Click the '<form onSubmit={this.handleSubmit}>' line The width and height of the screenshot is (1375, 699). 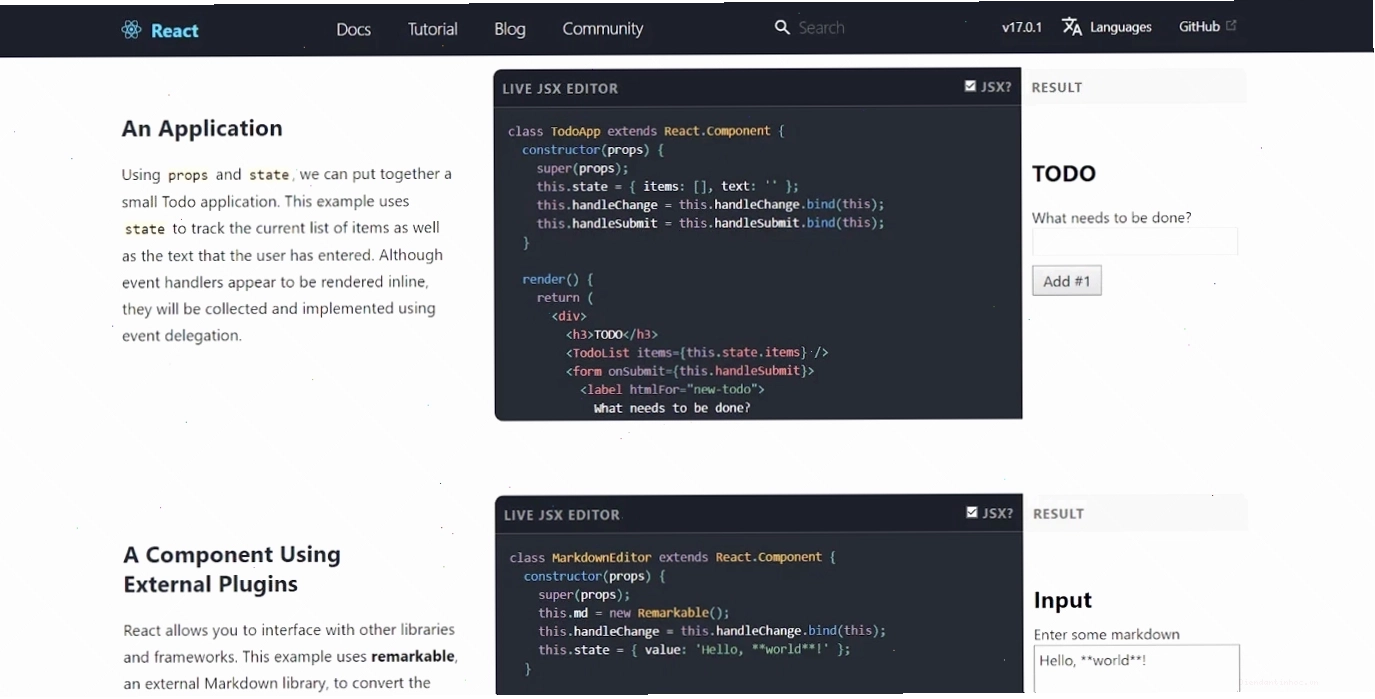tap(690, 371)
